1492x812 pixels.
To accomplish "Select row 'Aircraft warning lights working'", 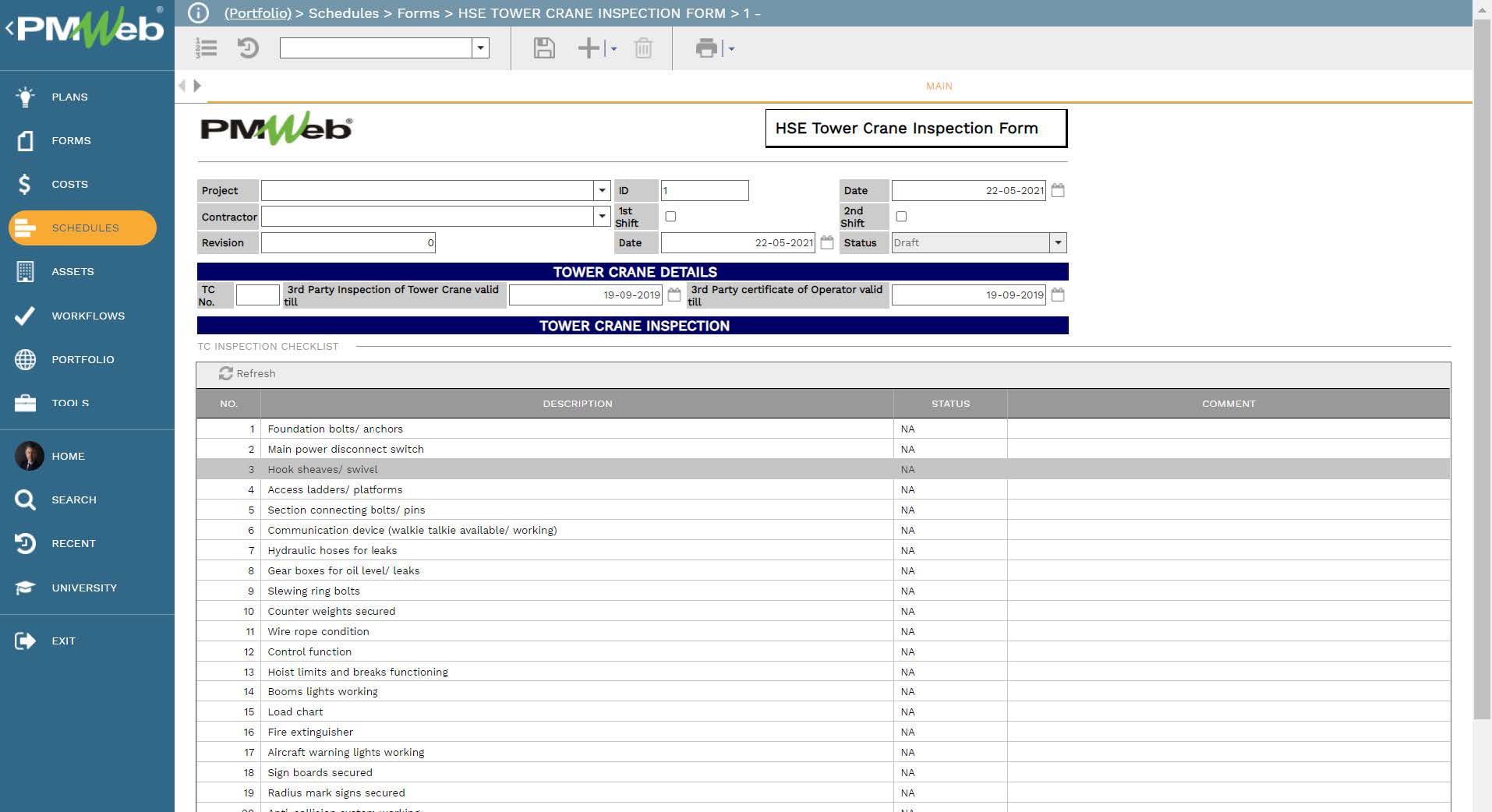I will pos(823,752).
